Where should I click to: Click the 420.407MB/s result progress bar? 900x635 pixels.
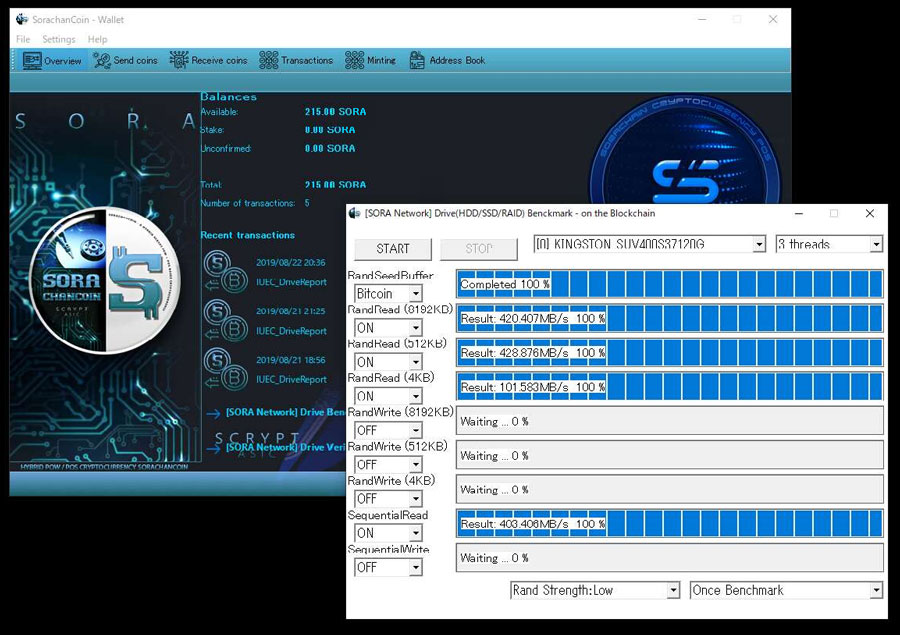point(670,318)
